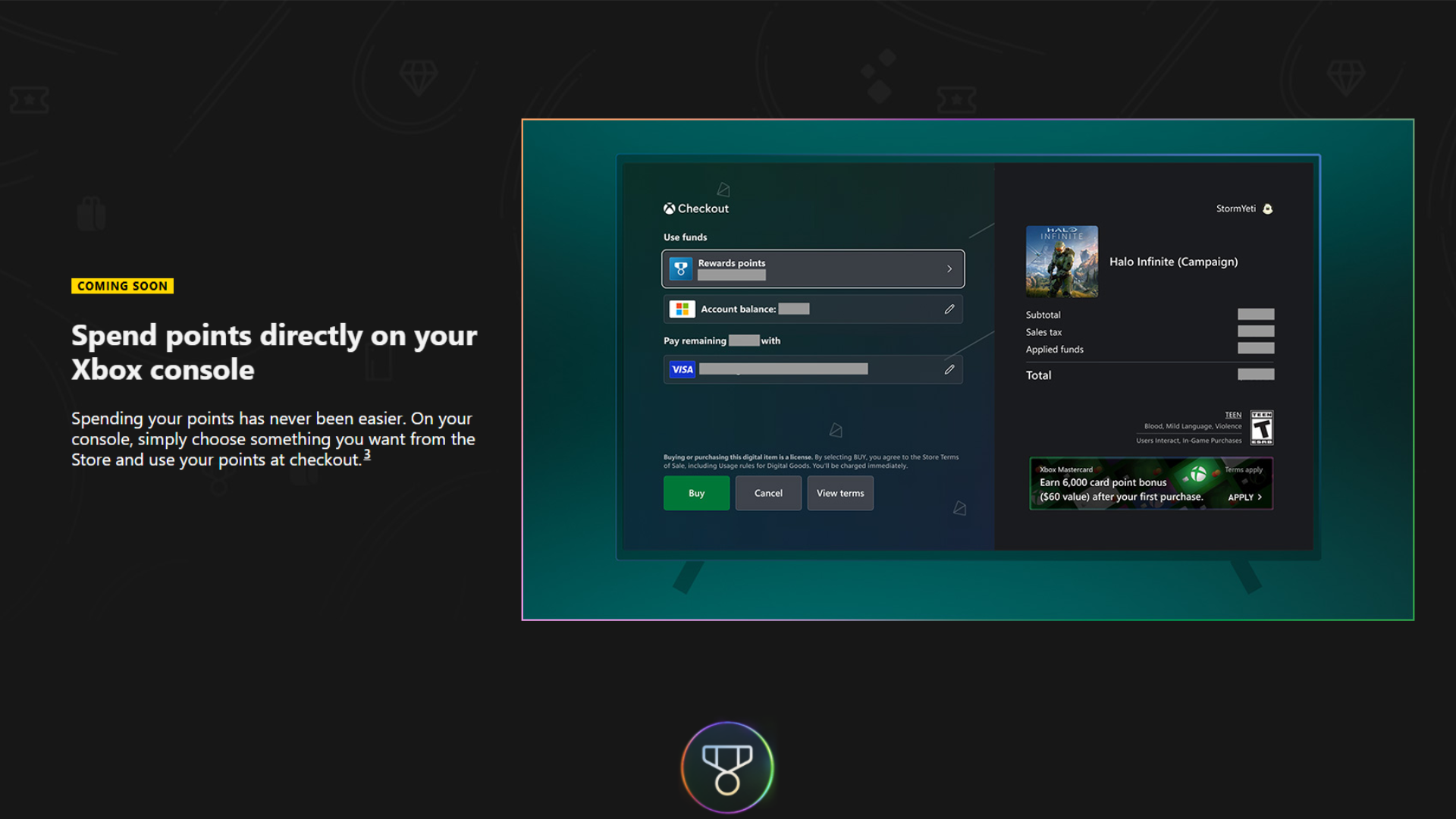
Task: Edit the Visa payment method
Action: coord(949,369)
